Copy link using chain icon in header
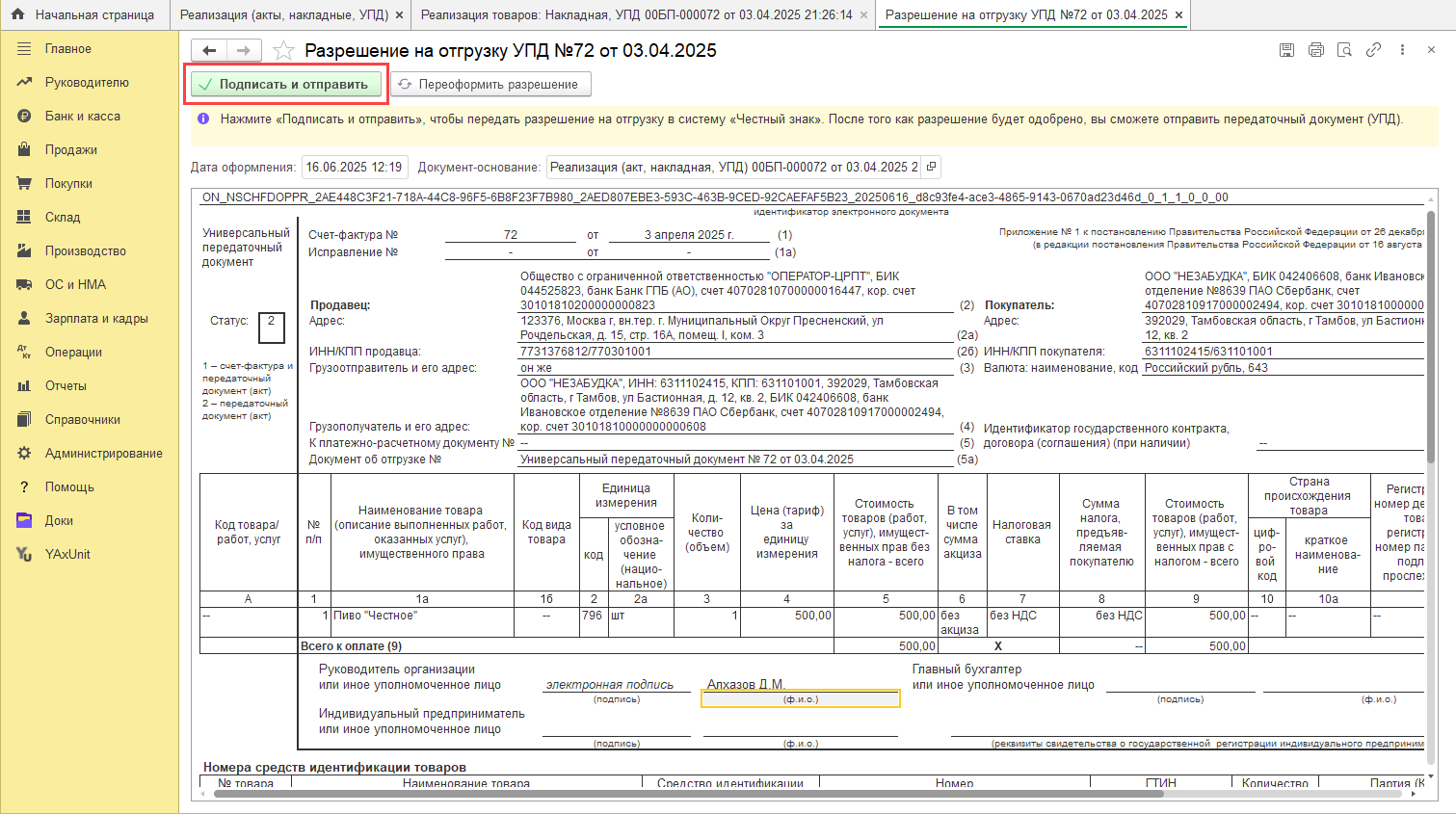 click(1373, 50)
